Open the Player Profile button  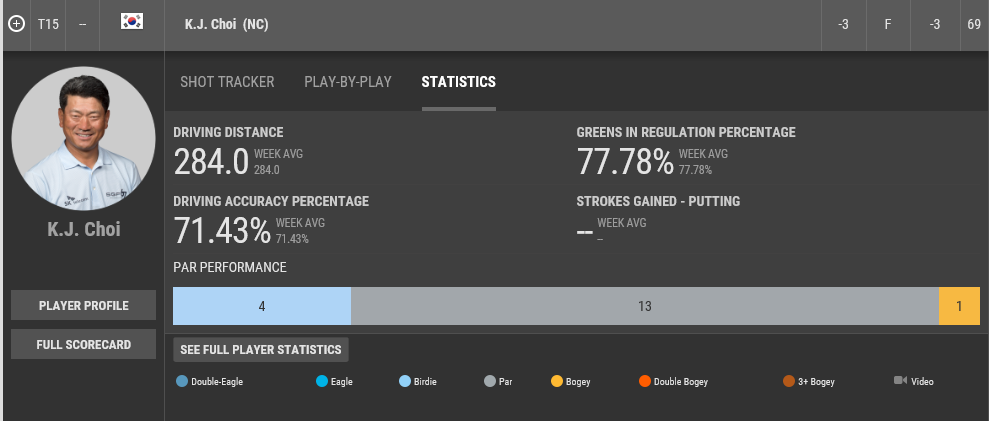coord(84,305)
